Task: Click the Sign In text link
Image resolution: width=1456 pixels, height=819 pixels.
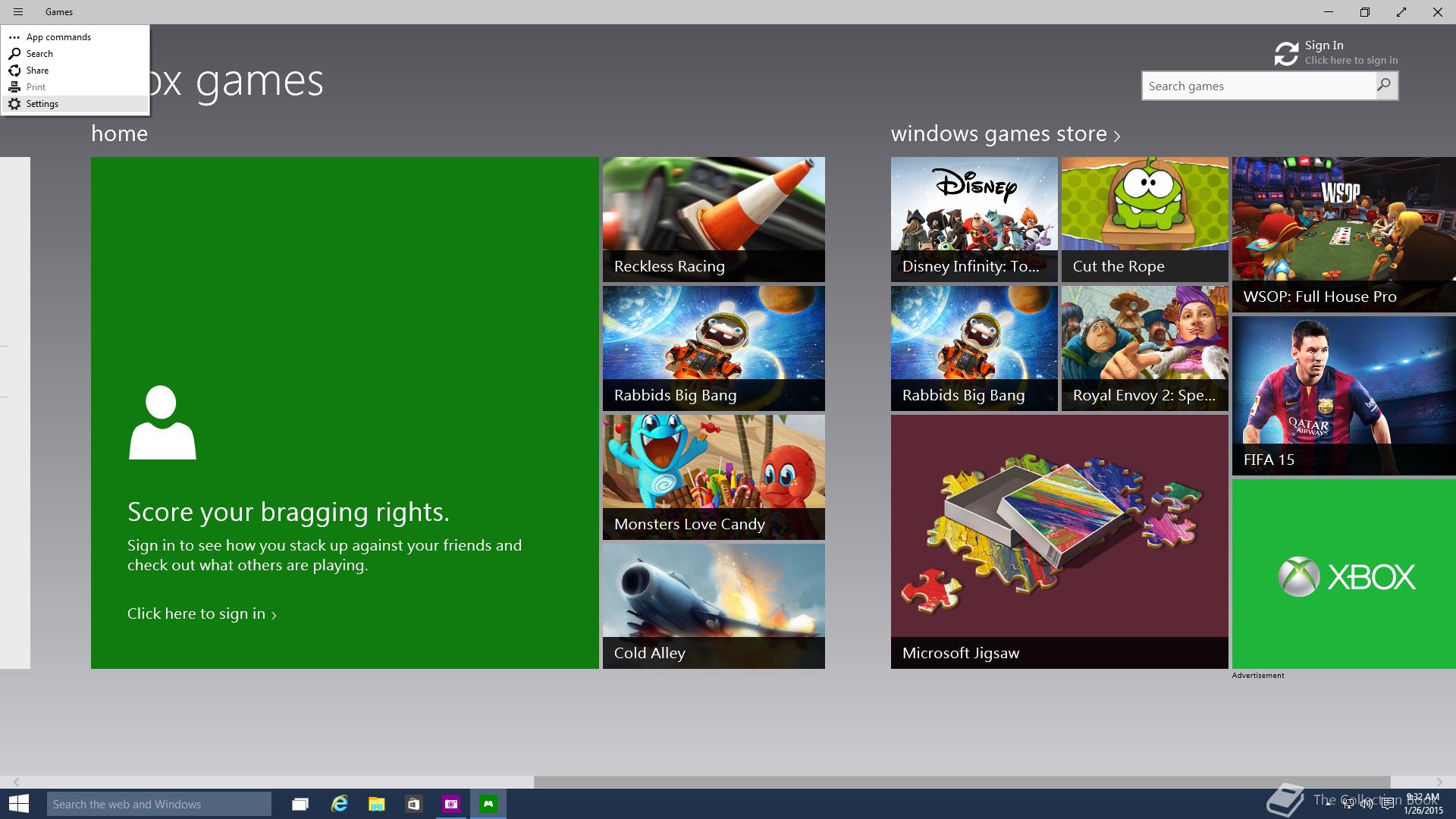Action: pyautogui.click(x=1324, y=45)
